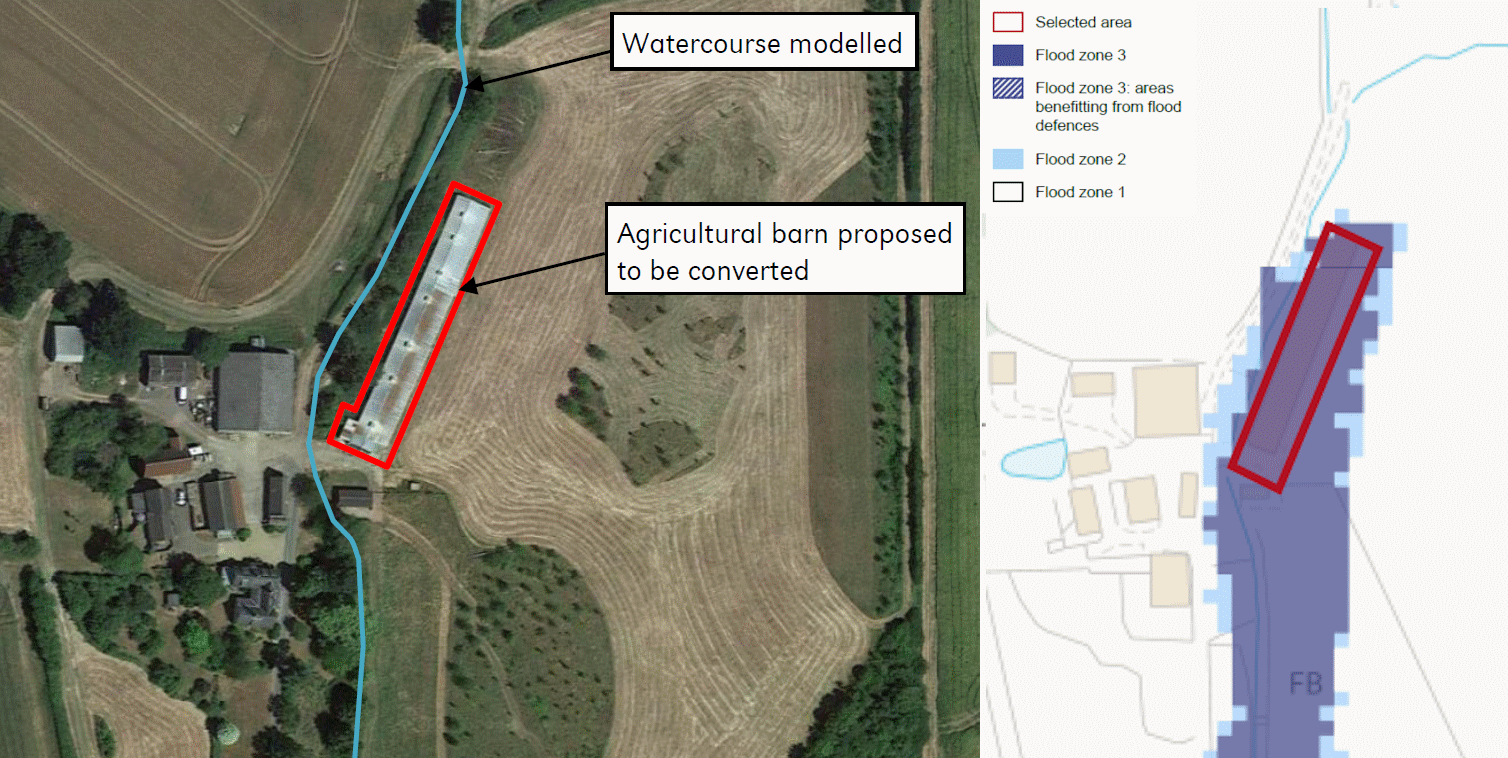
Task: Click the red selected area on flood map
Action: pos(1305,358)
